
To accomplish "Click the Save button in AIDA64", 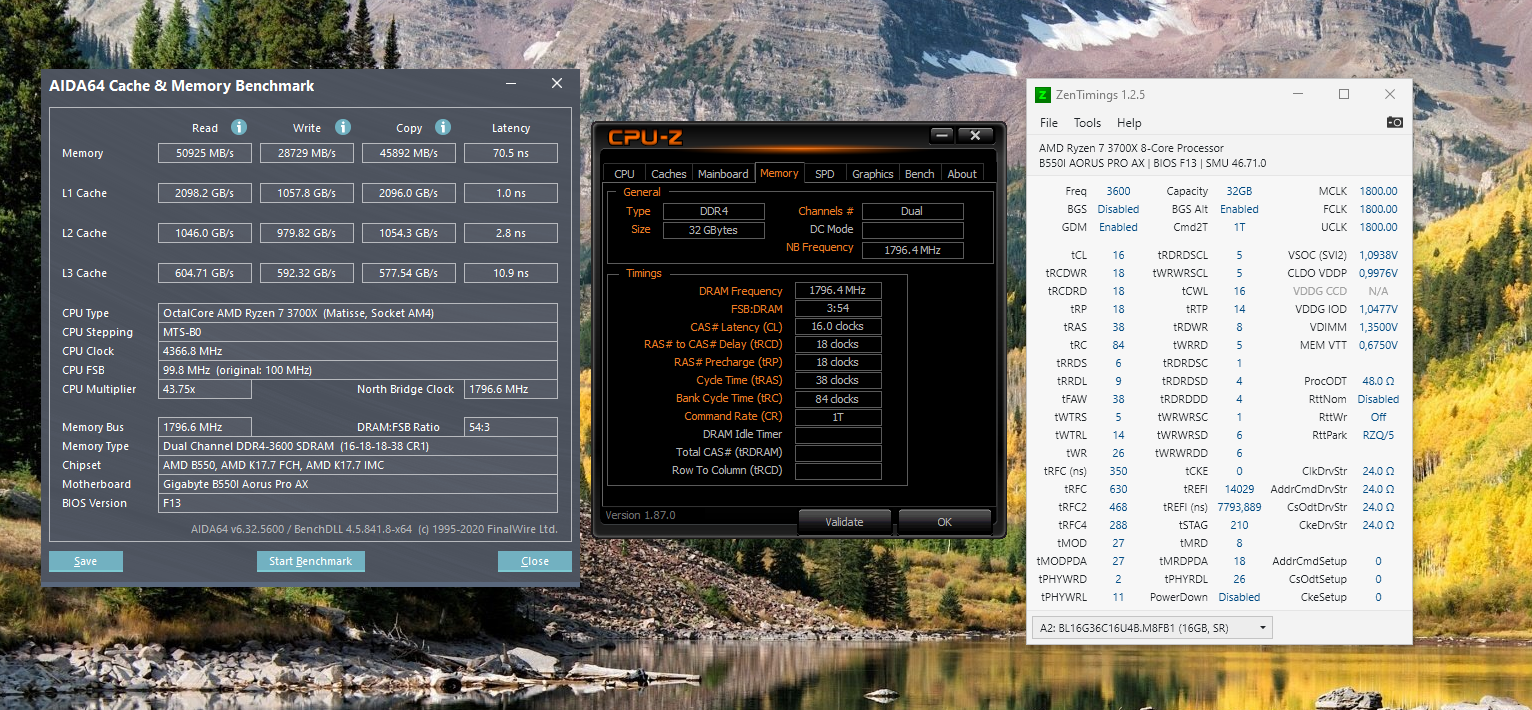I will [x=86, y=561].
